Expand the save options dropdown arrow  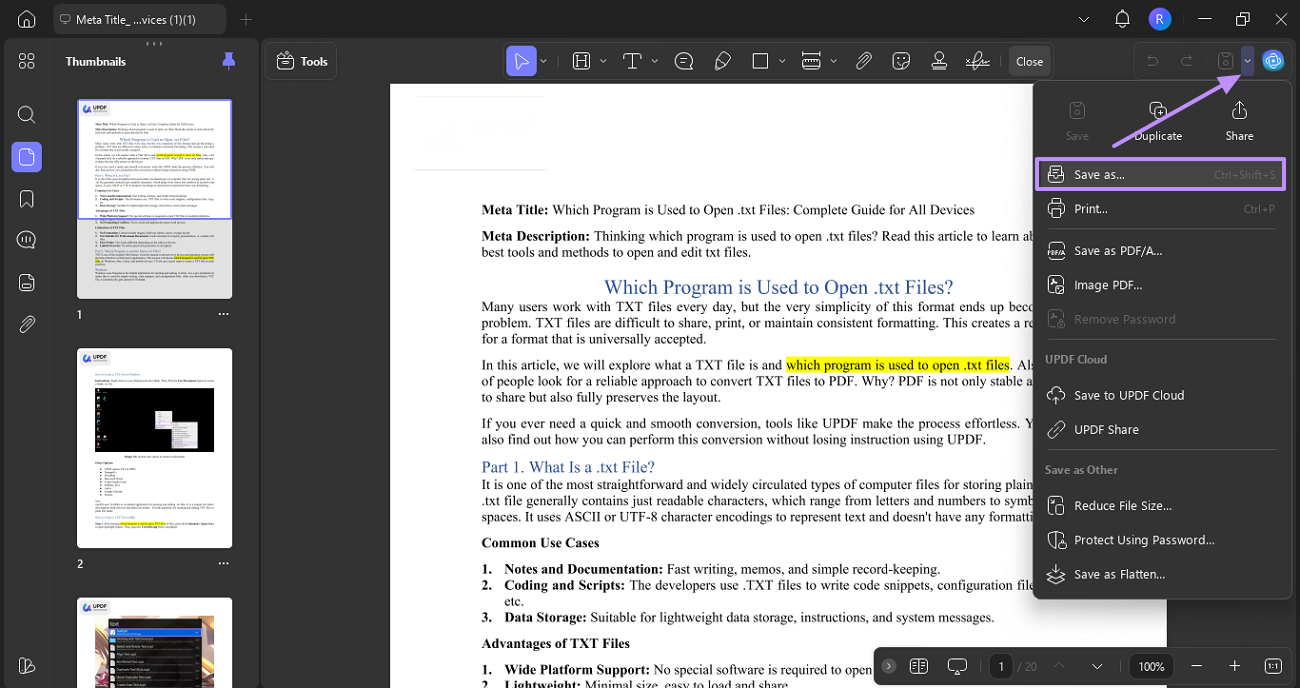[1248, 61]
